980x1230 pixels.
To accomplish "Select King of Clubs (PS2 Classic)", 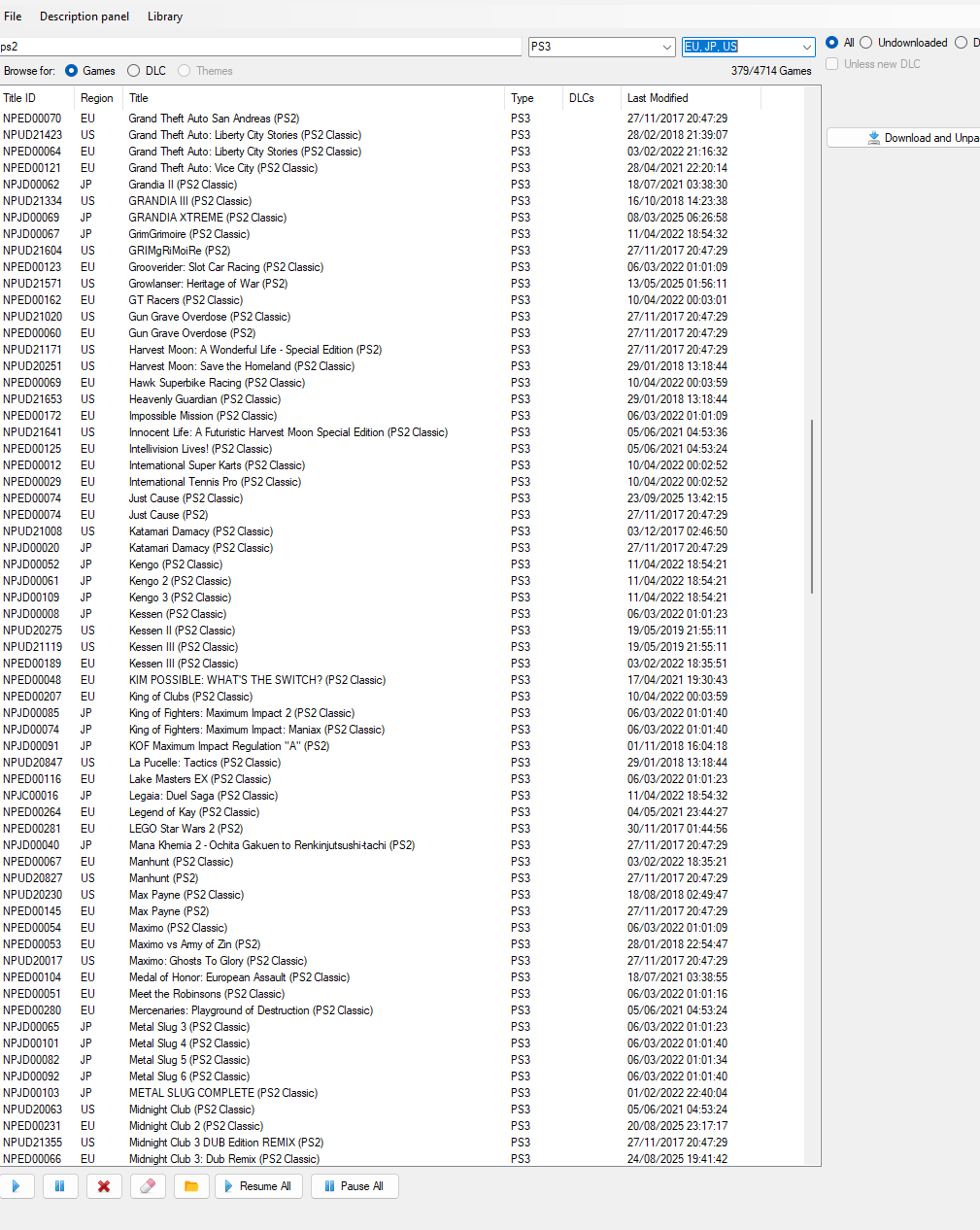I will click(403, 697).
